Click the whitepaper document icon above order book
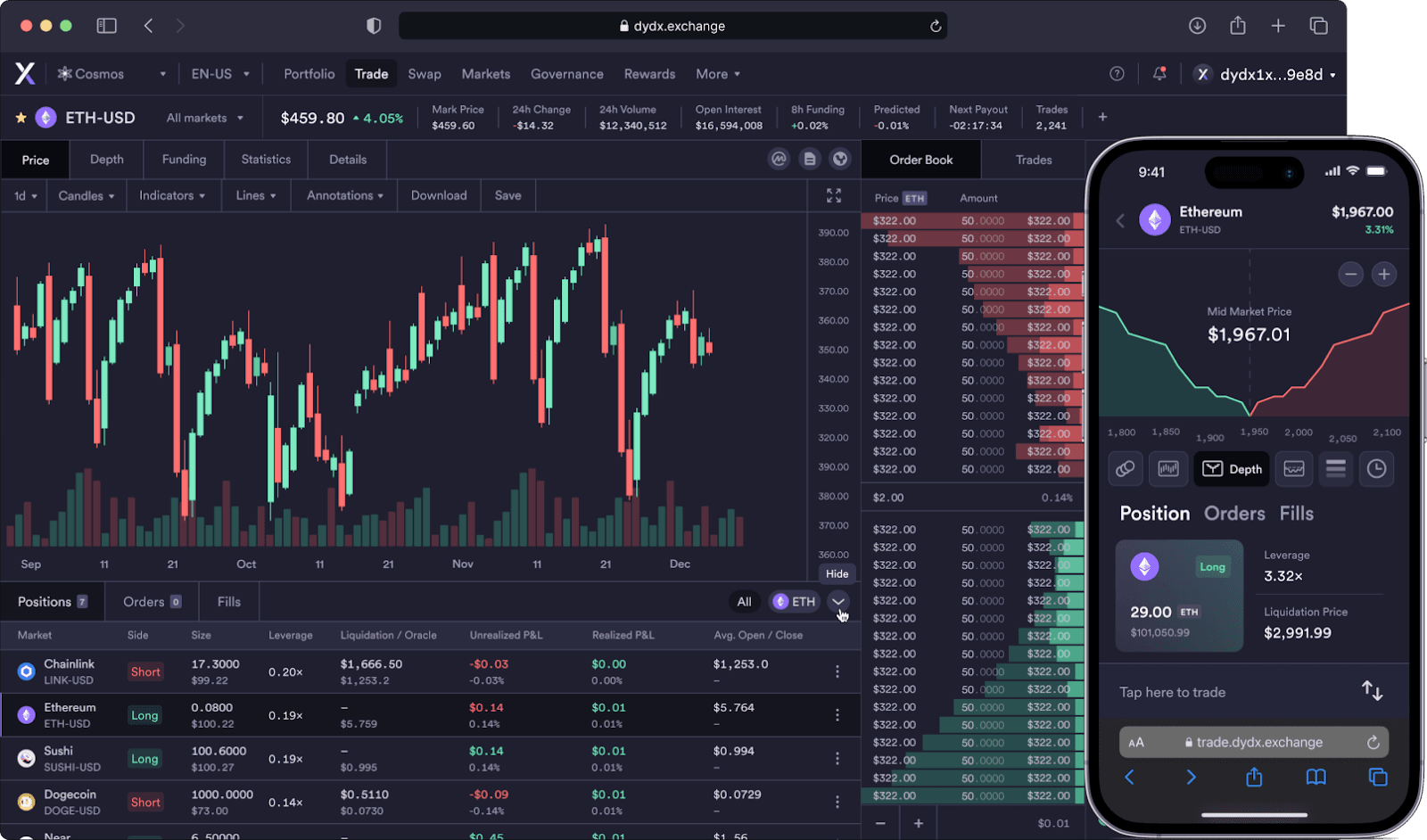The height and width of the screenshot is (840, 1427). click(x=810, y=159)
